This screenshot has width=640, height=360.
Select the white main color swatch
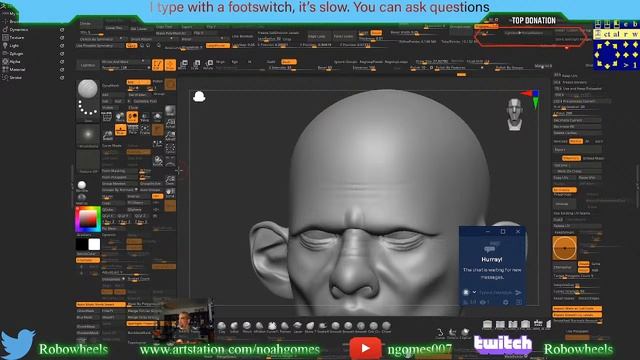tap(94, 244)
